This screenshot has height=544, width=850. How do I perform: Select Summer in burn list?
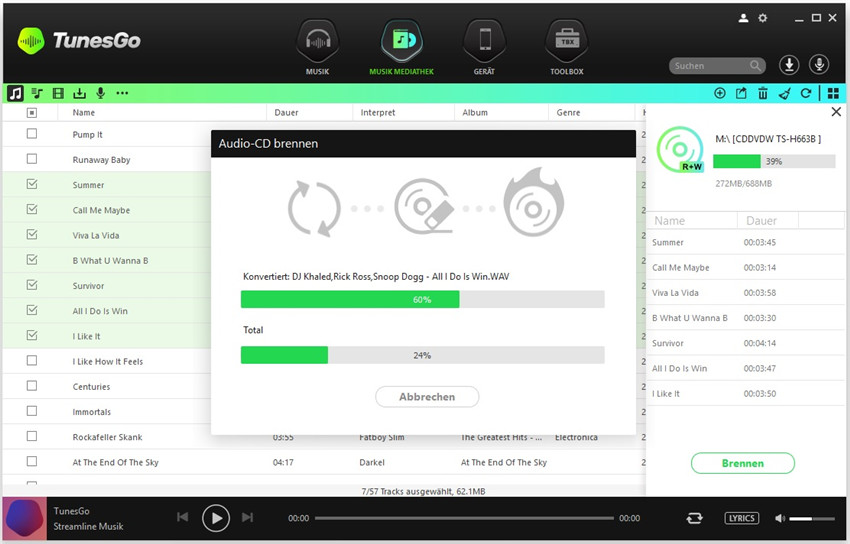pyautogui.click(x=745, y=242)
